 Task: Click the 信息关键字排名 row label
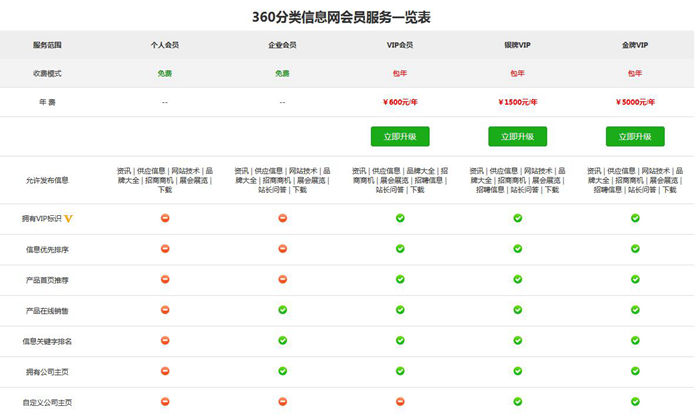47,341
